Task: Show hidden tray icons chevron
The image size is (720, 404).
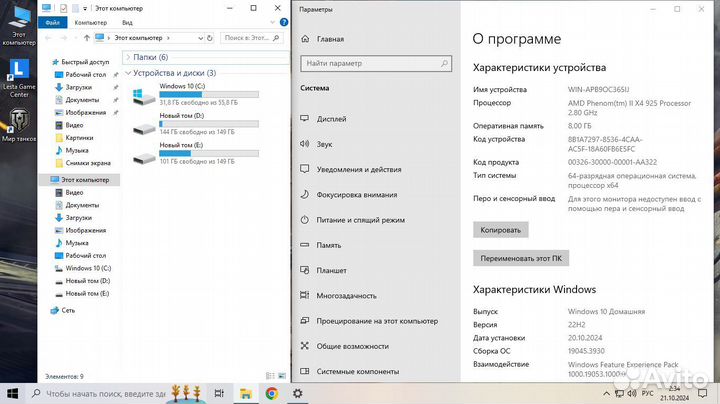Action: [x=606, y=393]
